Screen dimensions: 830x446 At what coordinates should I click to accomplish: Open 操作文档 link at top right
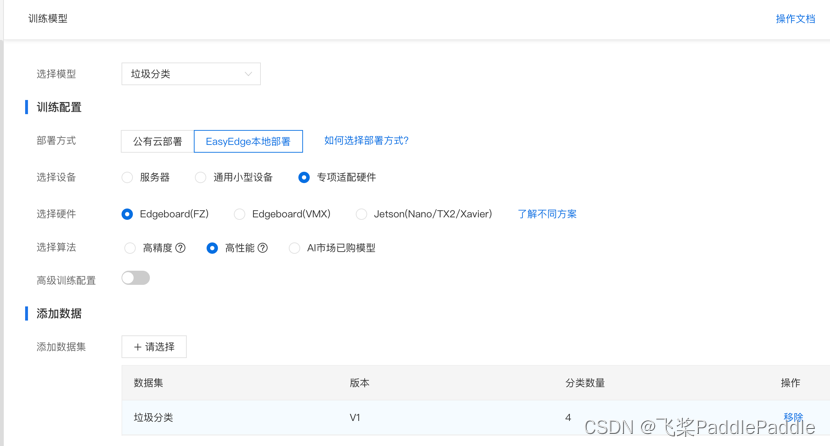[795, 19]
